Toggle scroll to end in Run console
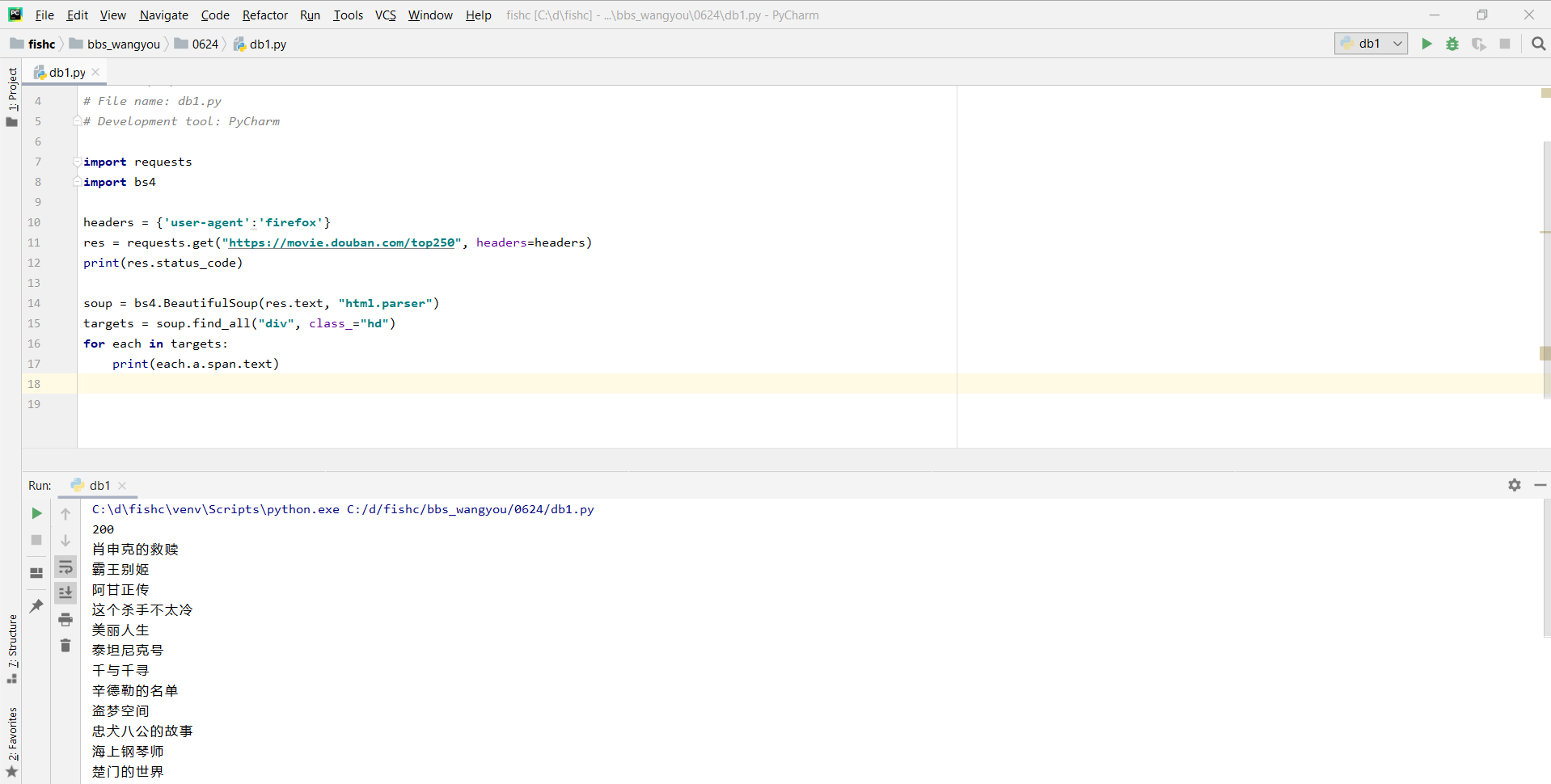This screenshot has height=784, width=1551. (x=66, y=592)
